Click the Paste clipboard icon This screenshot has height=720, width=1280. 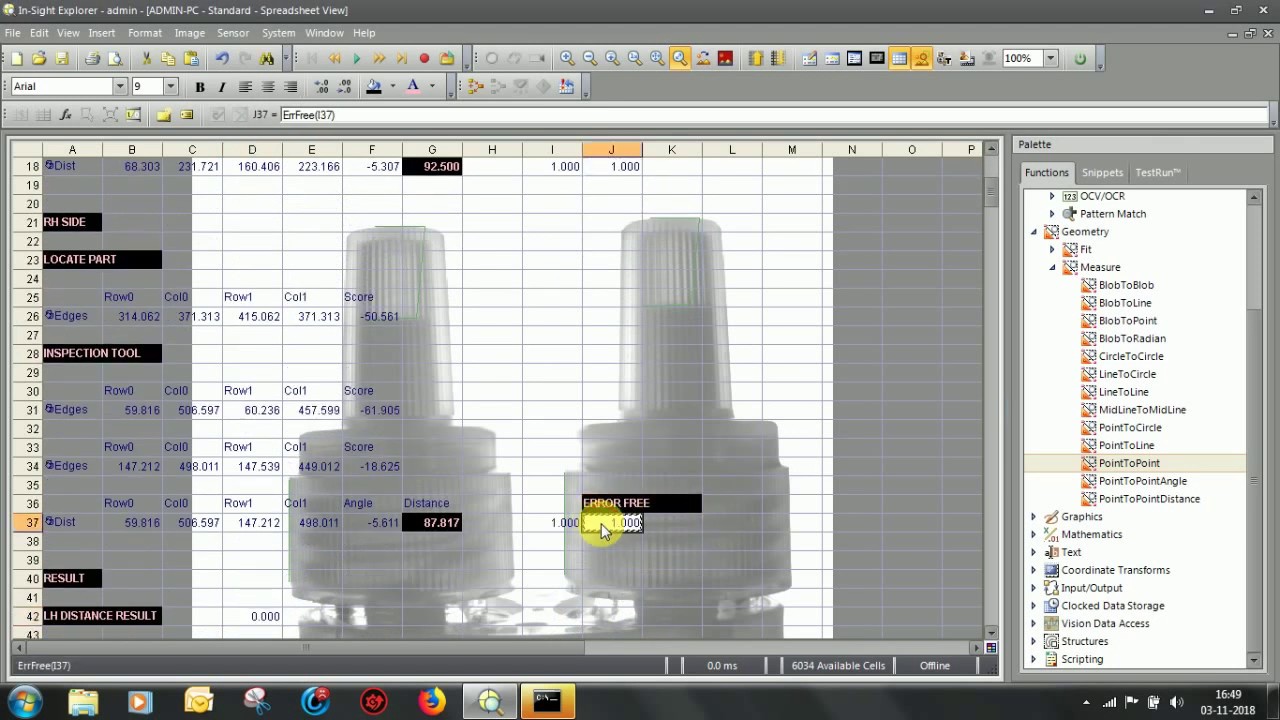point(191,59)
